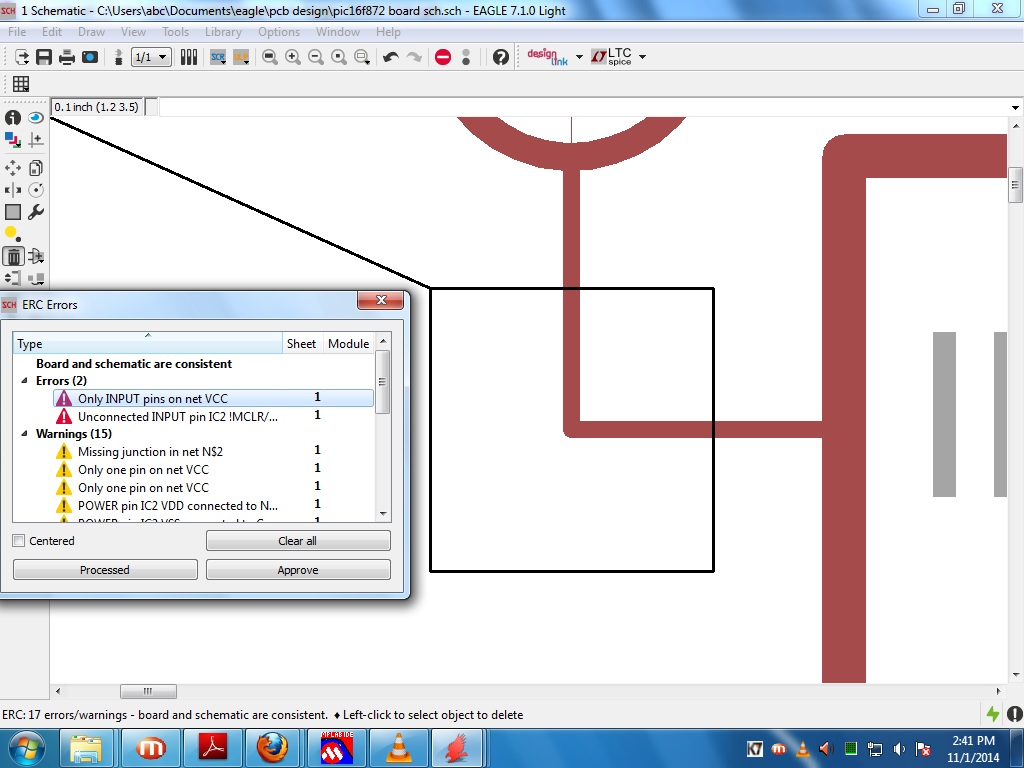Screen dimensions: 1024x768
Task: Click the Type column header
Action: coord(148,343)
